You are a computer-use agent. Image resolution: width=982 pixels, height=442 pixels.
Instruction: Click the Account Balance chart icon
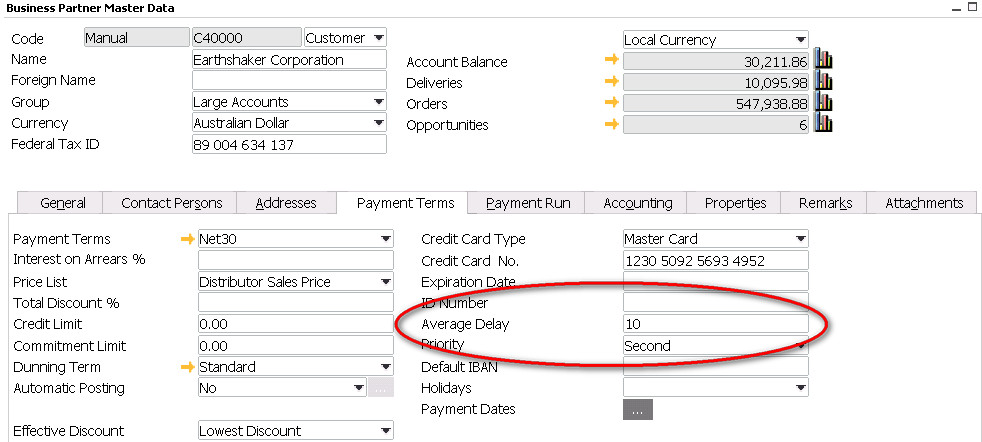click(823, 61)
